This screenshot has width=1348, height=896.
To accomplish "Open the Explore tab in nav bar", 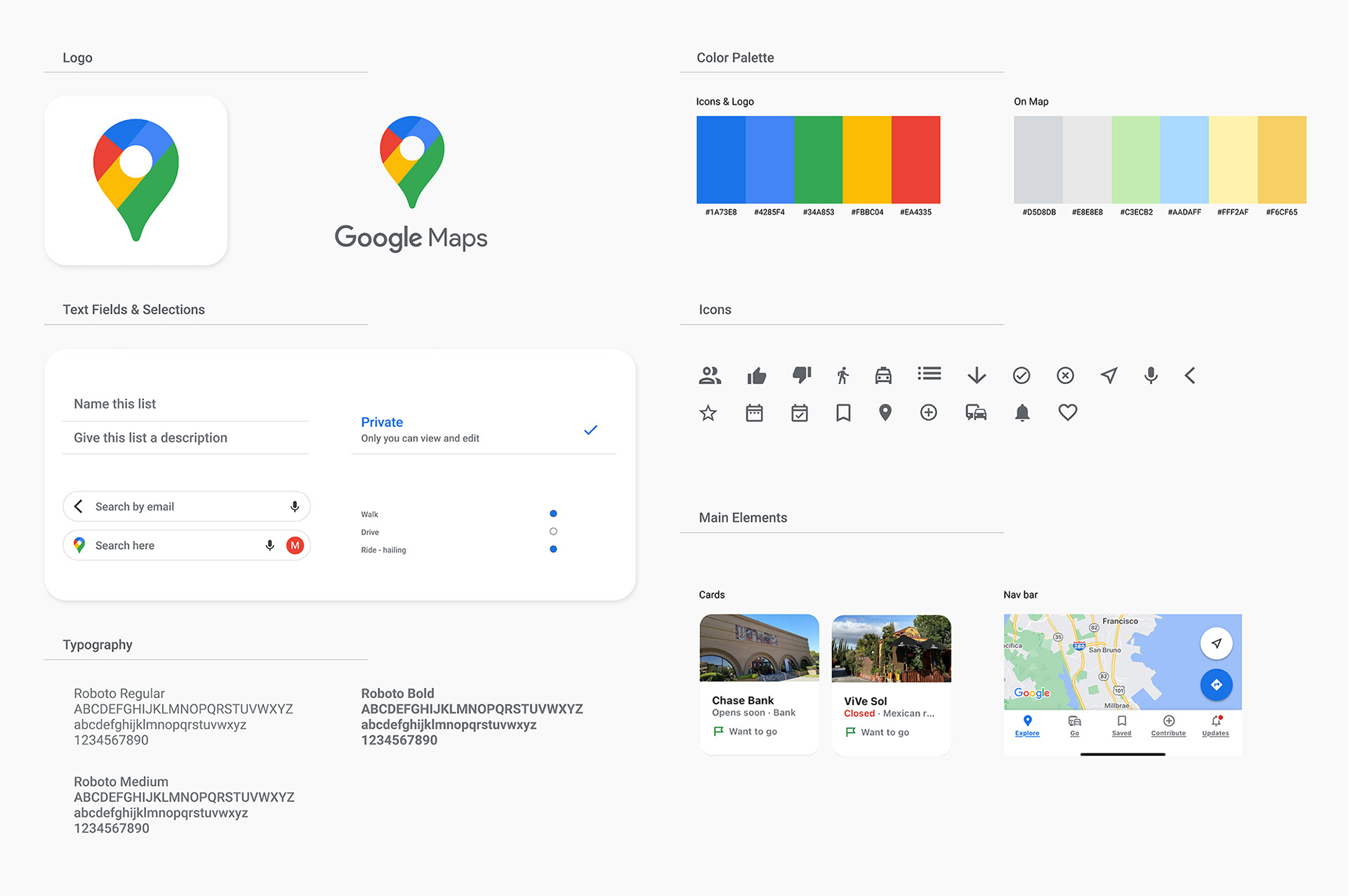I will pyautogui.click(x=1027, y=726).
